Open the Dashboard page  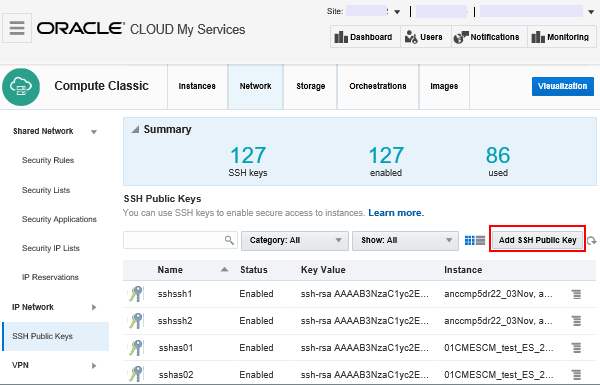365,37
